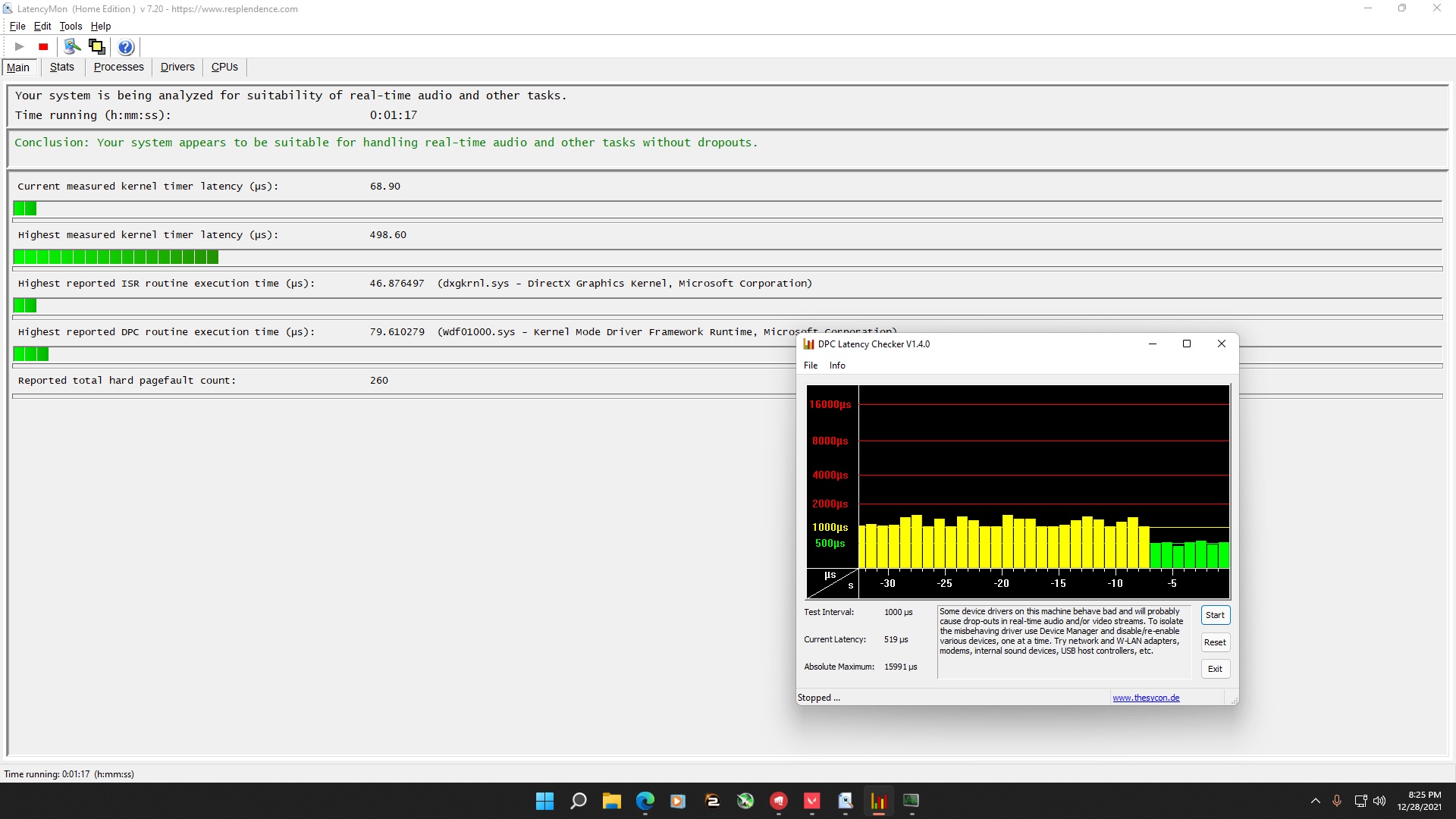Open the Edit menu in LatencyMon
1456x819 pixels.
42,26
